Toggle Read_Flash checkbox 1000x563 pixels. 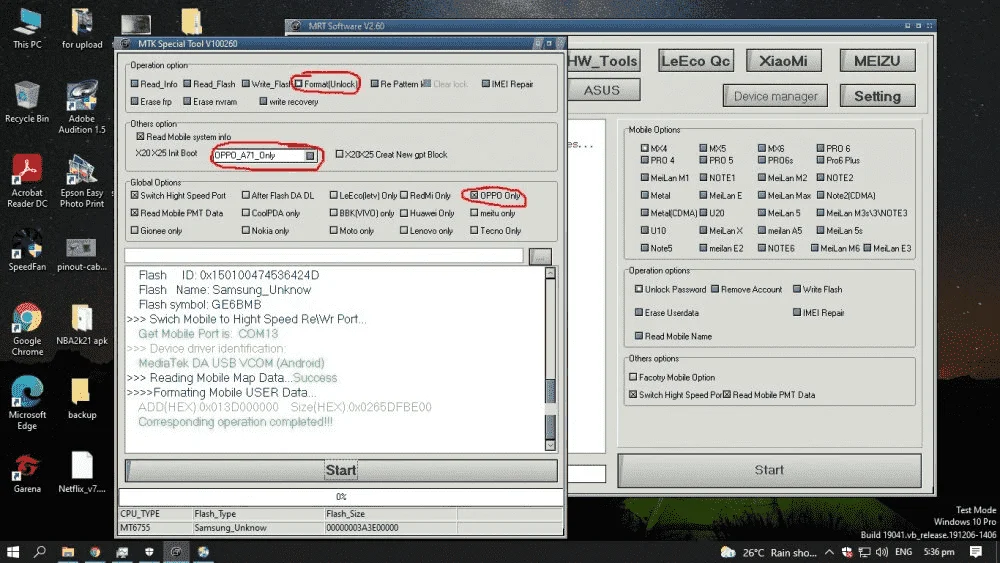coord(188,84)
